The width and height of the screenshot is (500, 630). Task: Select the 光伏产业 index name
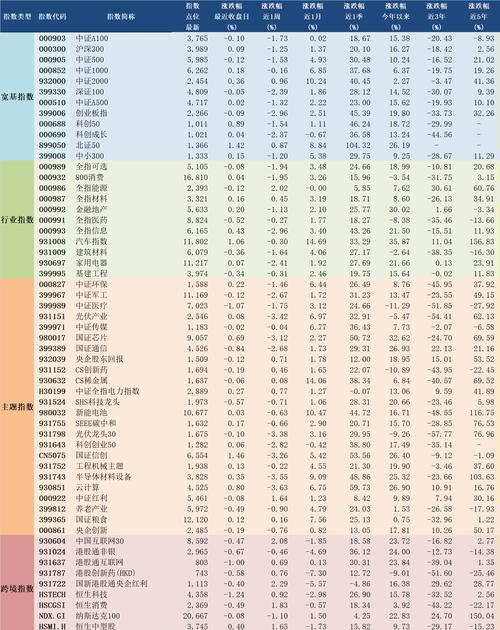(x=92, y=316)
